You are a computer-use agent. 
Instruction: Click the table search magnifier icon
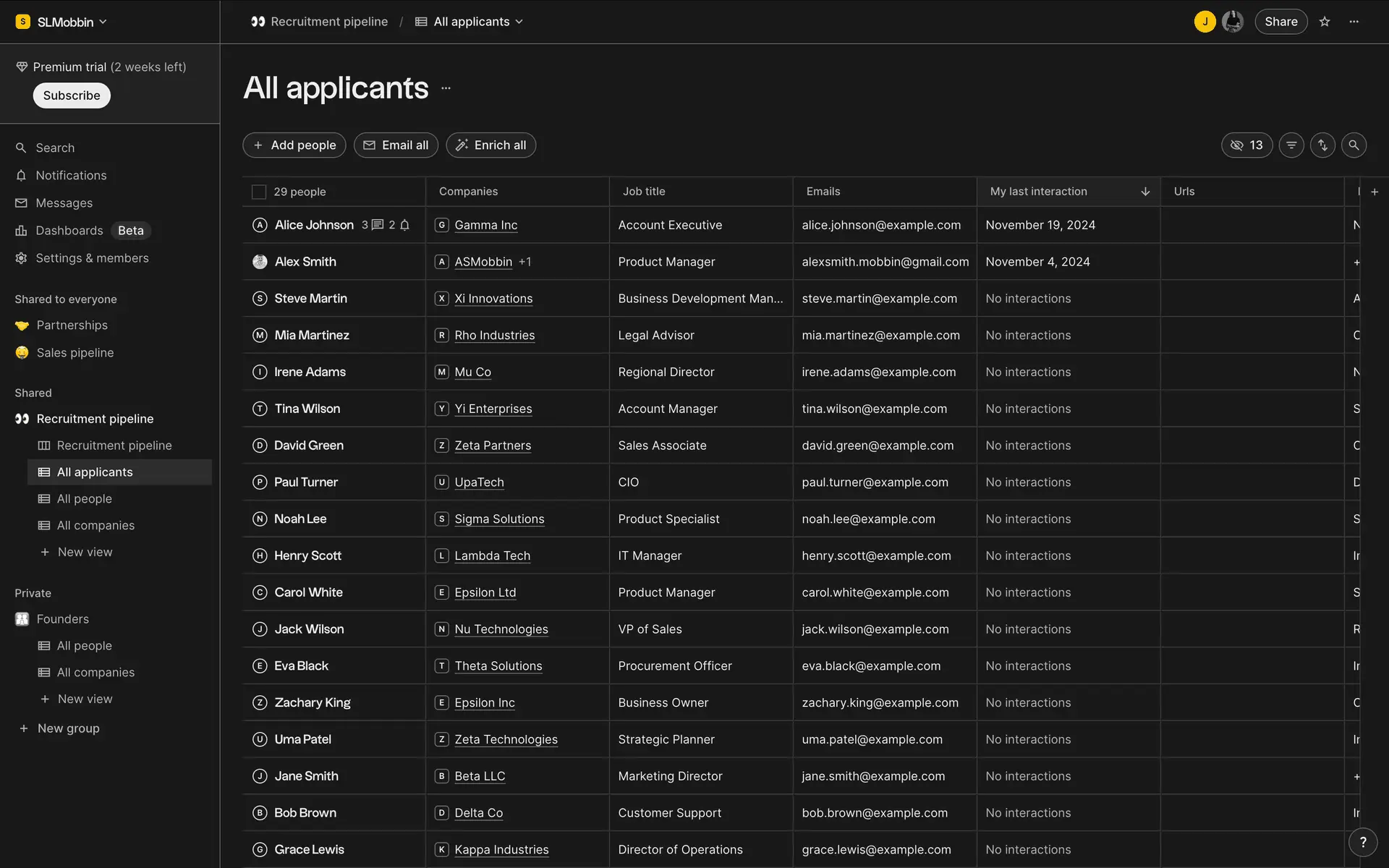pyautogui.click(x=1354, y=145)
